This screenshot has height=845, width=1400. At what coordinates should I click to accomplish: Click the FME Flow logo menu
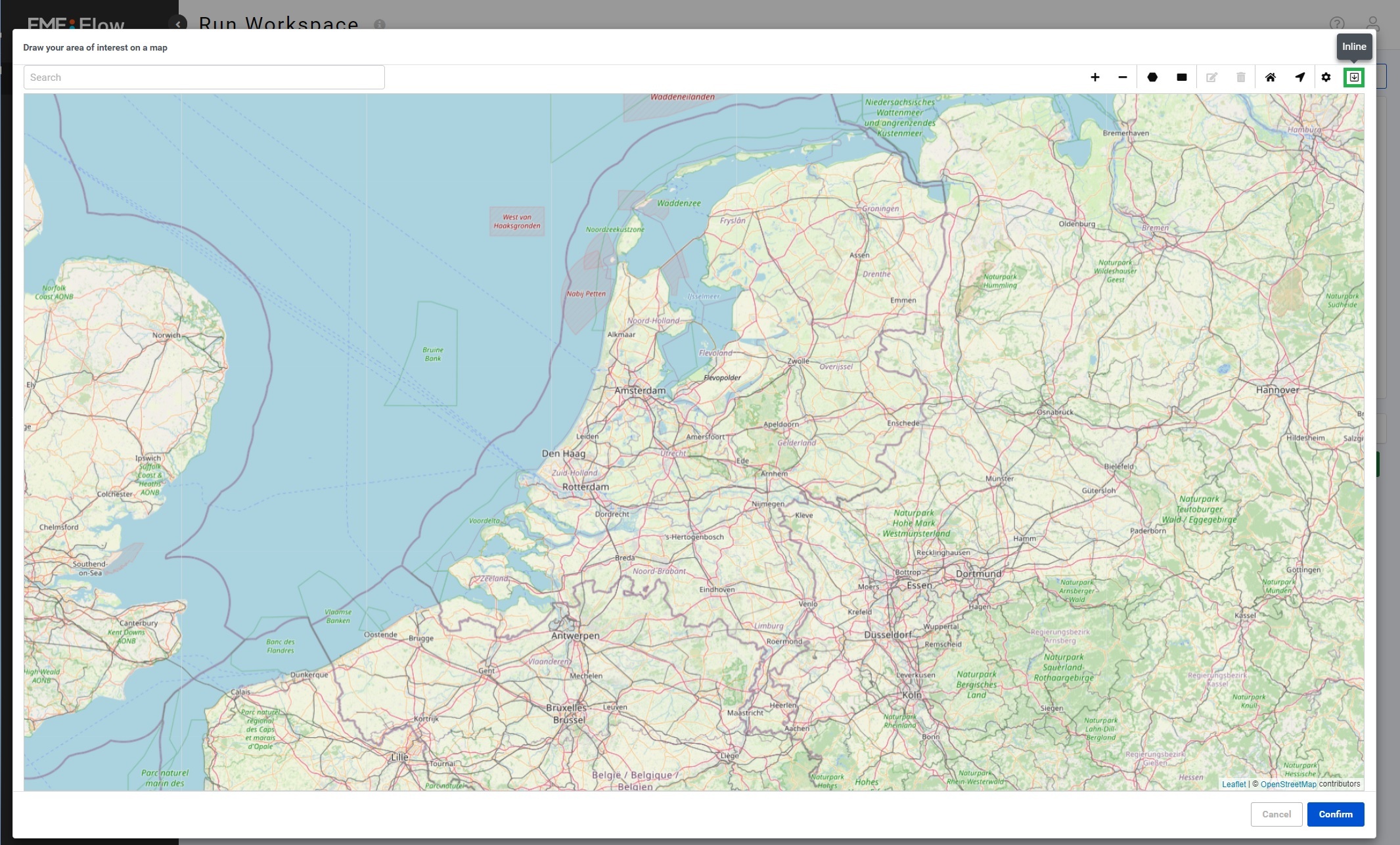(x=75, y=22)
